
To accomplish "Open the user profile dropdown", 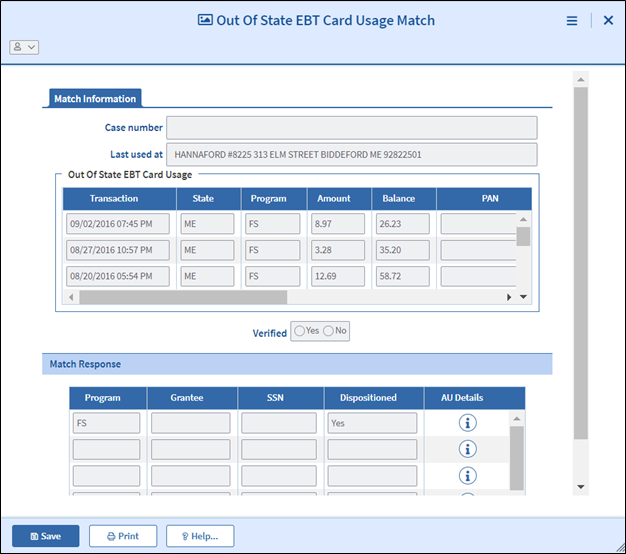I will (x=24, y=47).
